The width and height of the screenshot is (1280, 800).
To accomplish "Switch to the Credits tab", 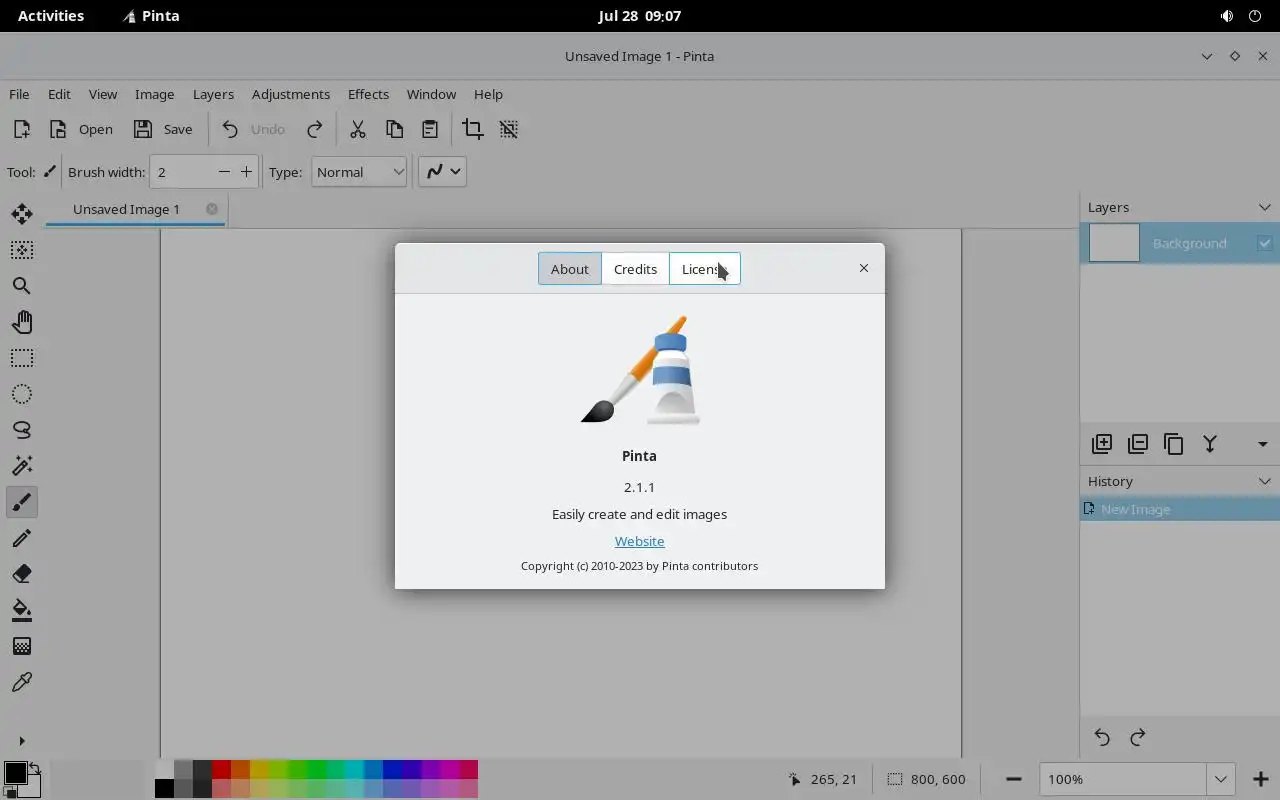I will pyautogui.click(x=635, y=269).
